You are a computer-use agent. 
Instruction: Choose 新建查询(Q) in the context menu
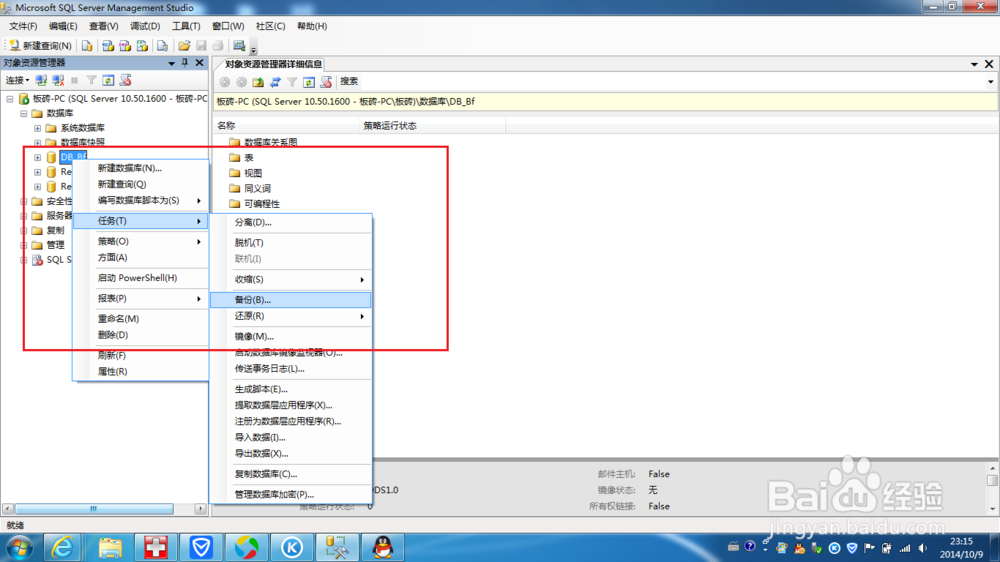140,184
